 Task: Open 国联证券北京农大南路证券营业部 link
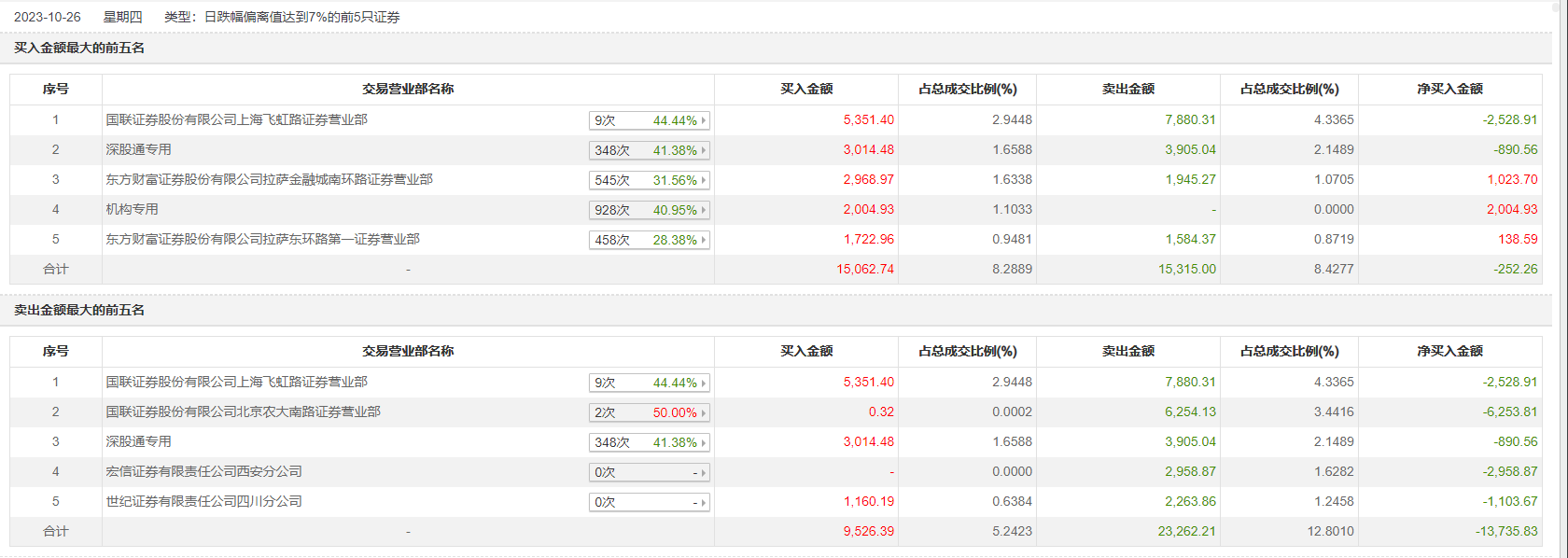pos(243,412)
